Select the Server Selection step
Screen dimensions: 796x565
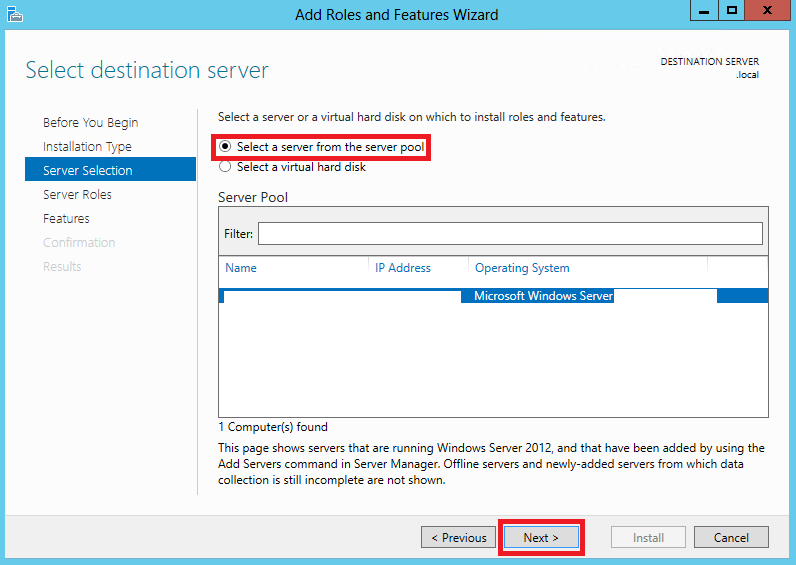[x=110, y=170]
